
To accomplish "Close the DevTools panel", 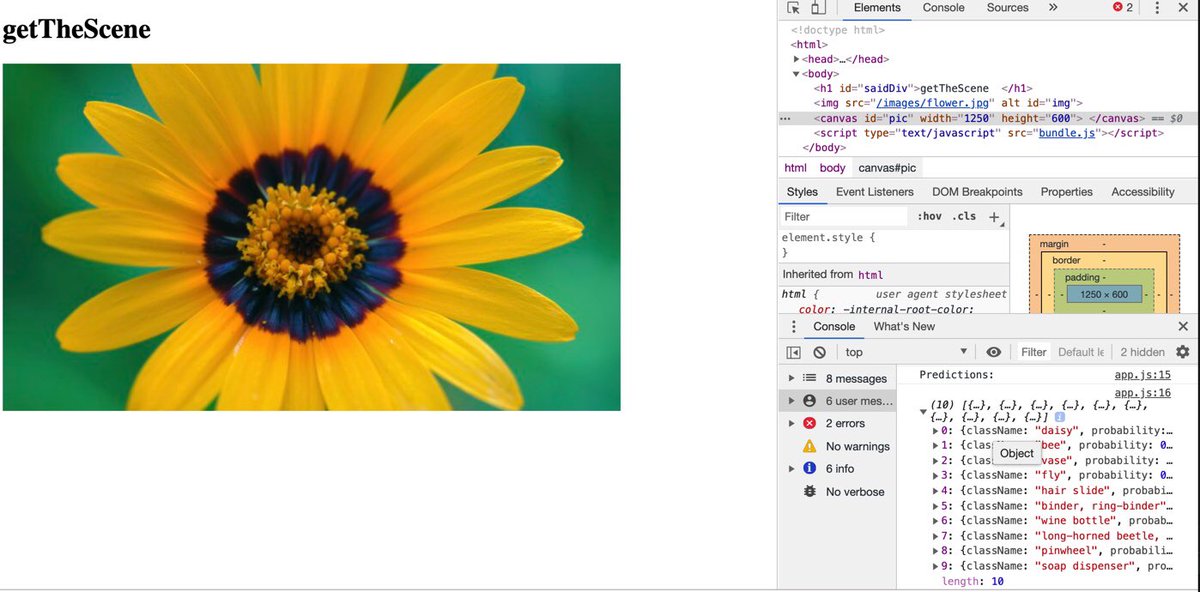I will pyautogui.click(x=1183, y=8).
